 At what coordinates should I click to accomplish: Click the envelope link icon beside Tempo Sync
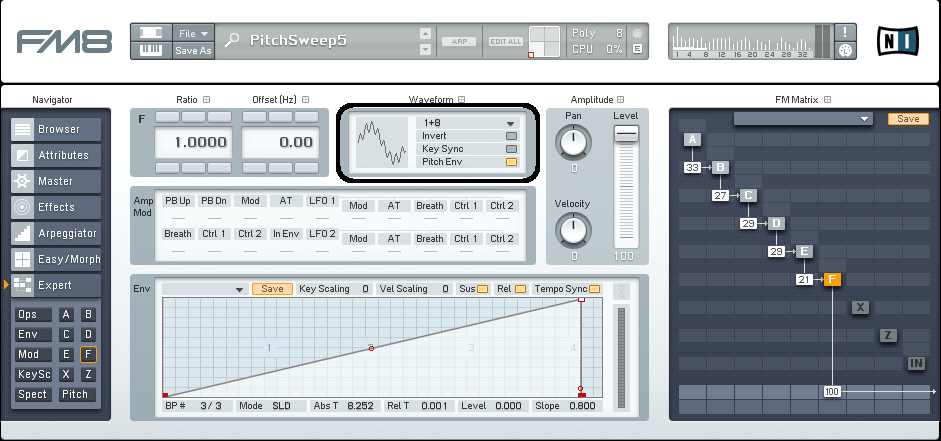(x=621, y=292)
